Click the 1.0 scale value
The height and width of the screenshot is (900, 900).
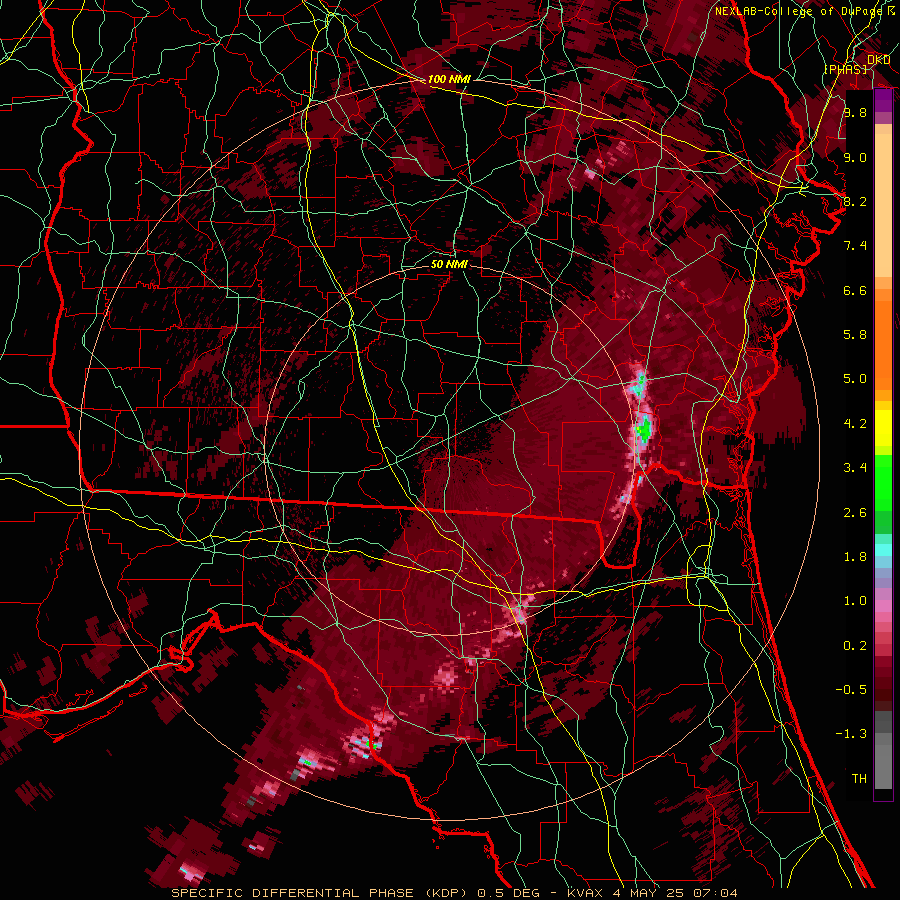pos(855,601)
